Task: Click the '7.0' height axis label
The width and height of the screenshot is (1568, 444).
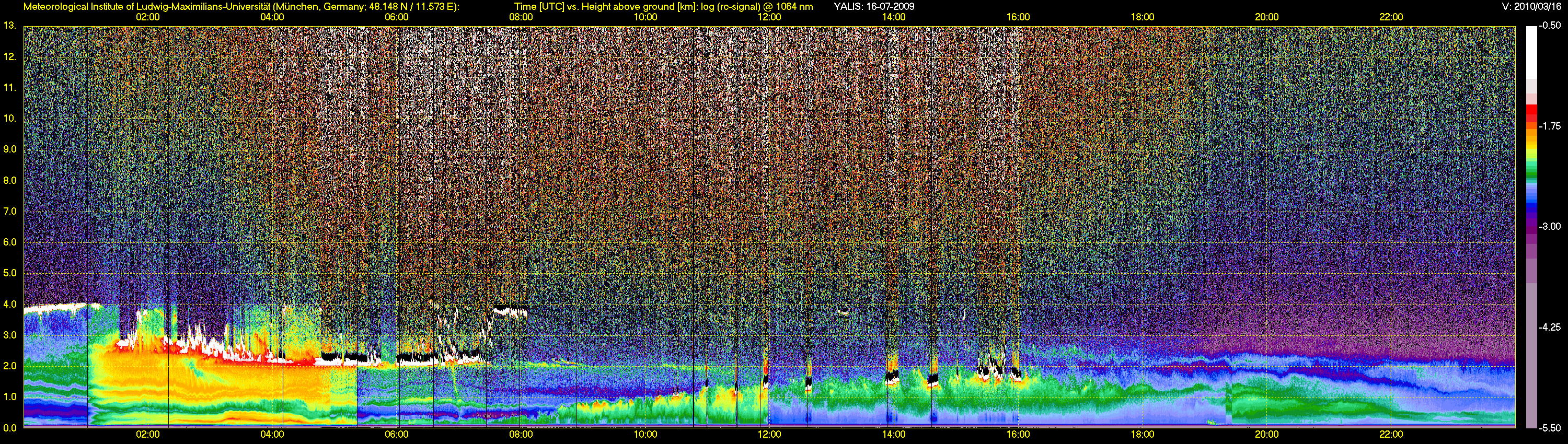Action: 10,211
